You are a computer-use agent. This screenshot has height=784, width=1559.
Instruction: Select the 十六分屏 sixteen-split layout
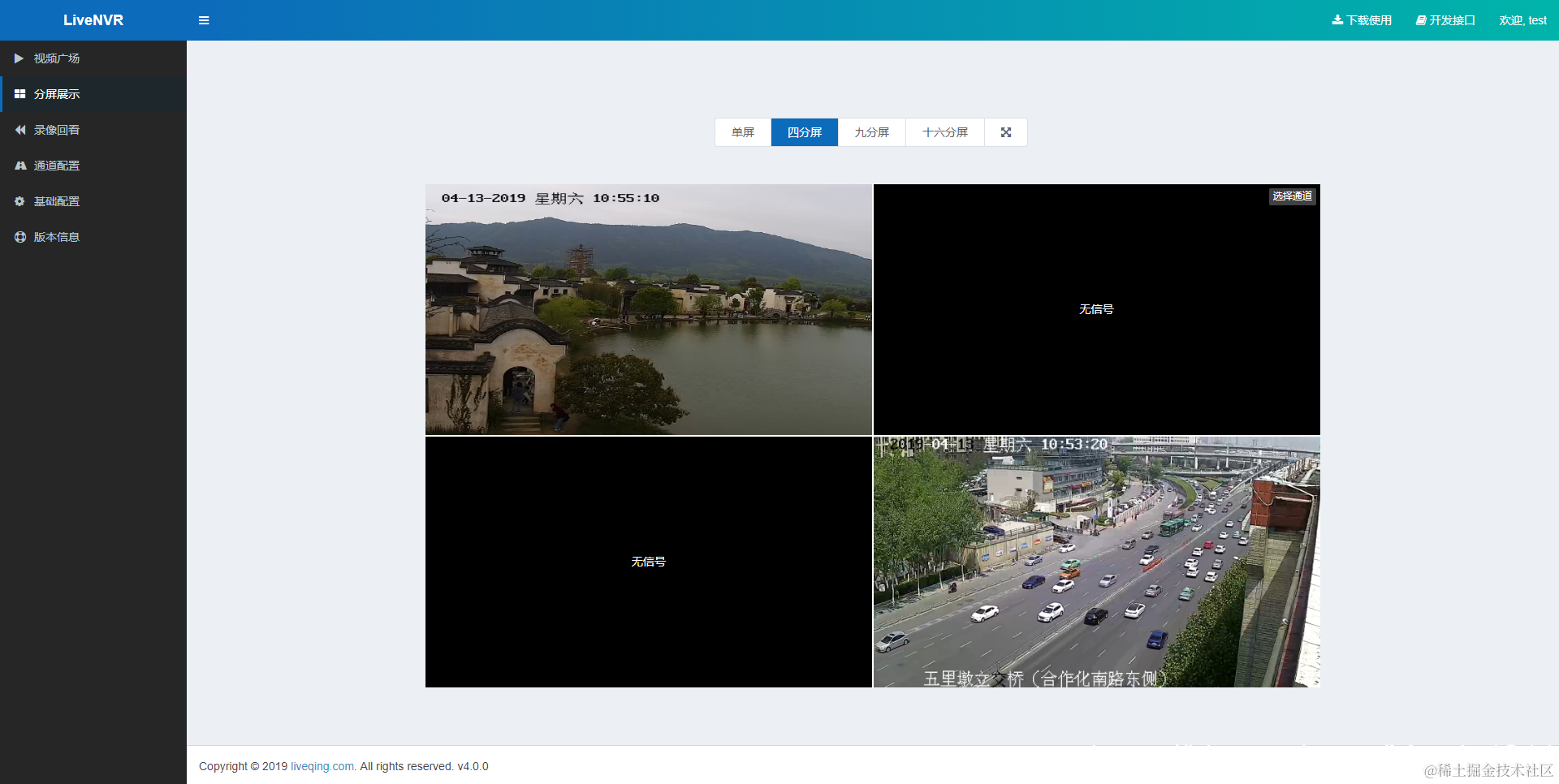point(945,132)
